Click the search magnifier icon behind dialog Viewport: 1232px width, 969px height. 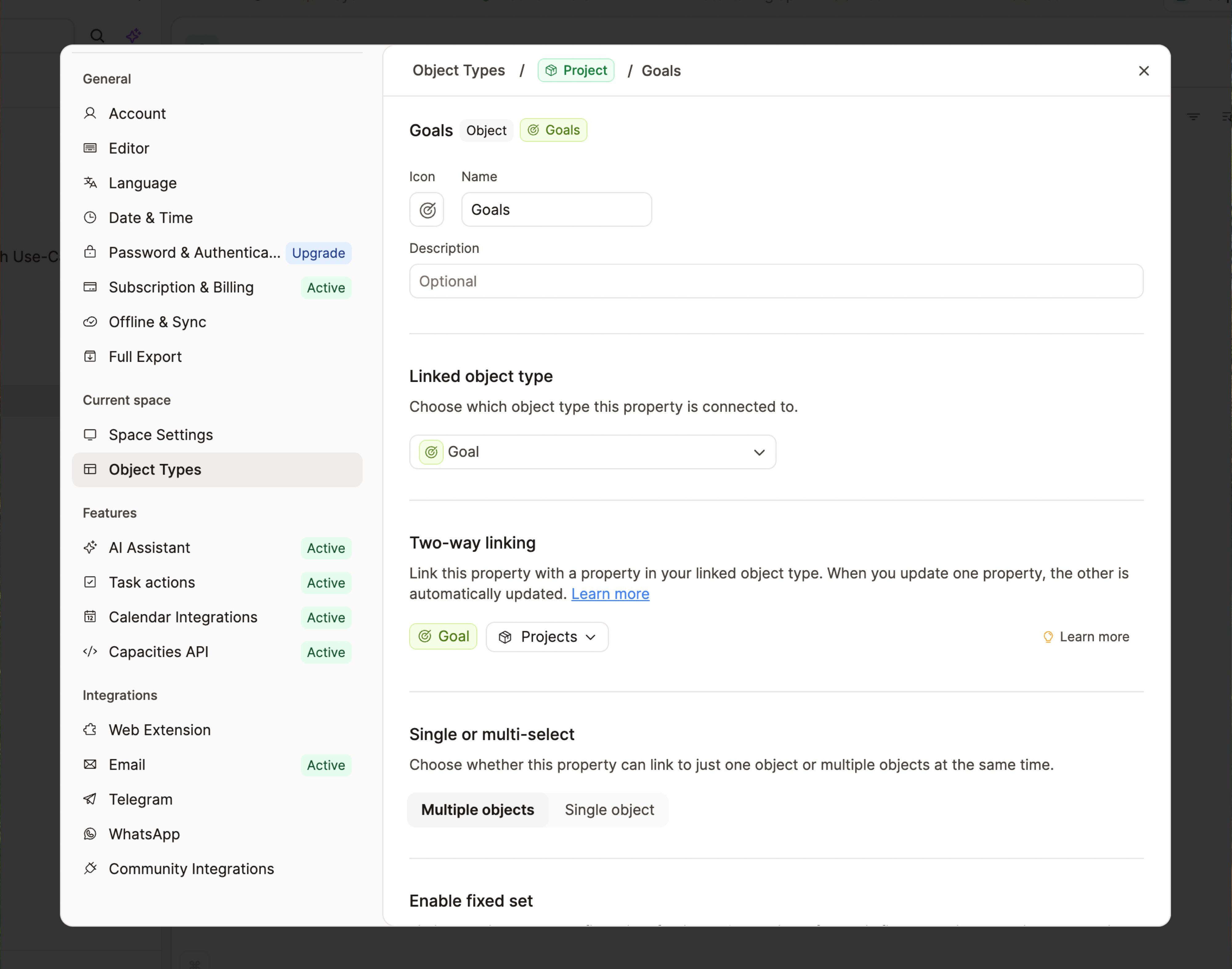pos(97,36)
